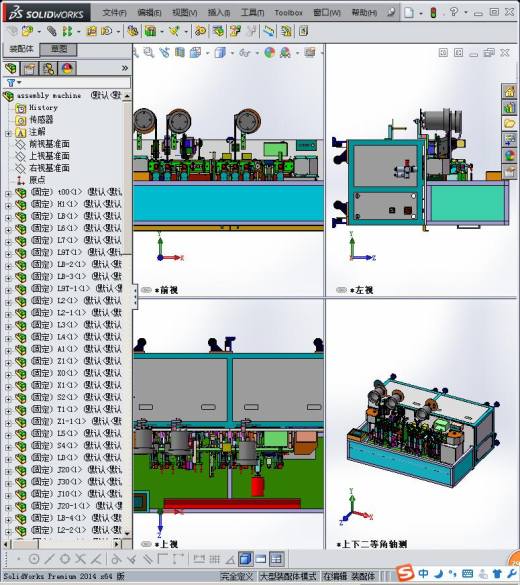Click the Linear Component Pattern icon
The width and height of the screenshot is (520, 585).
pos(68,31)
